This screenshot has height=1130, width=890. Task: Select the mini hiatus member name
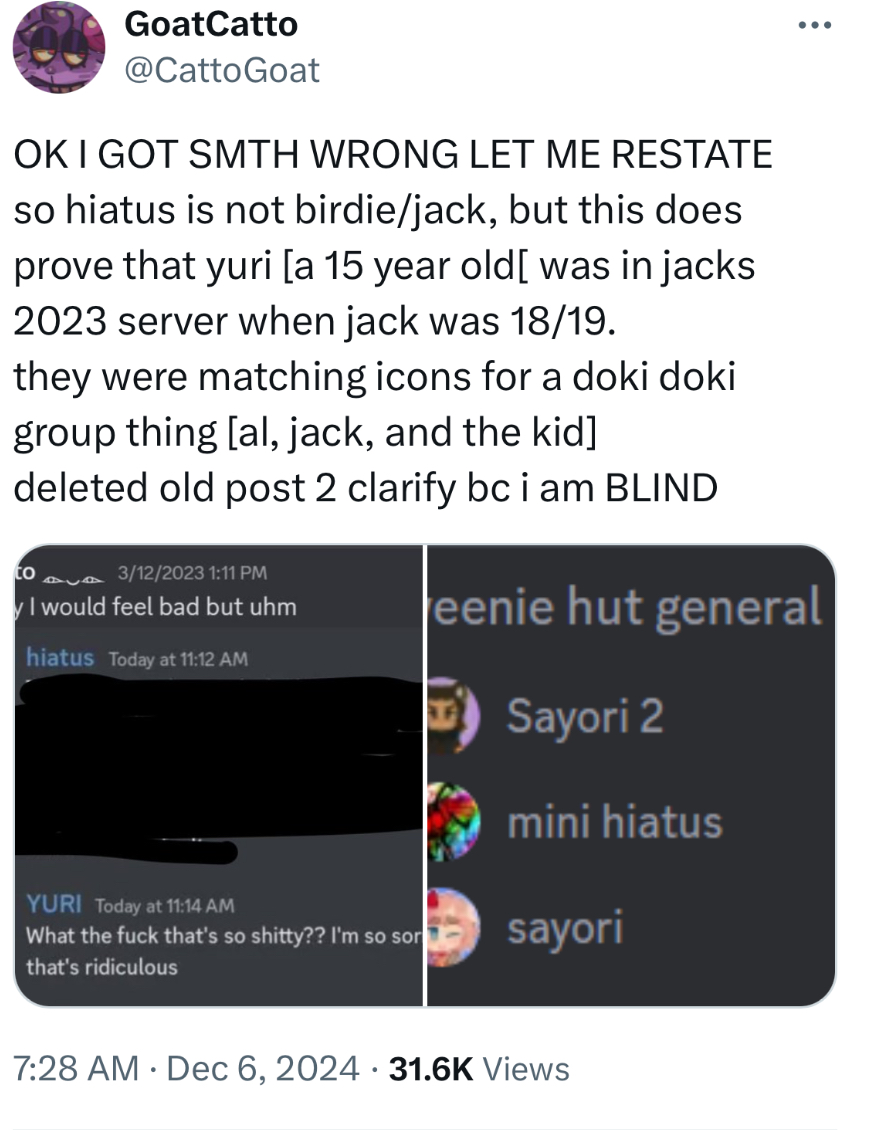[615, 822]
